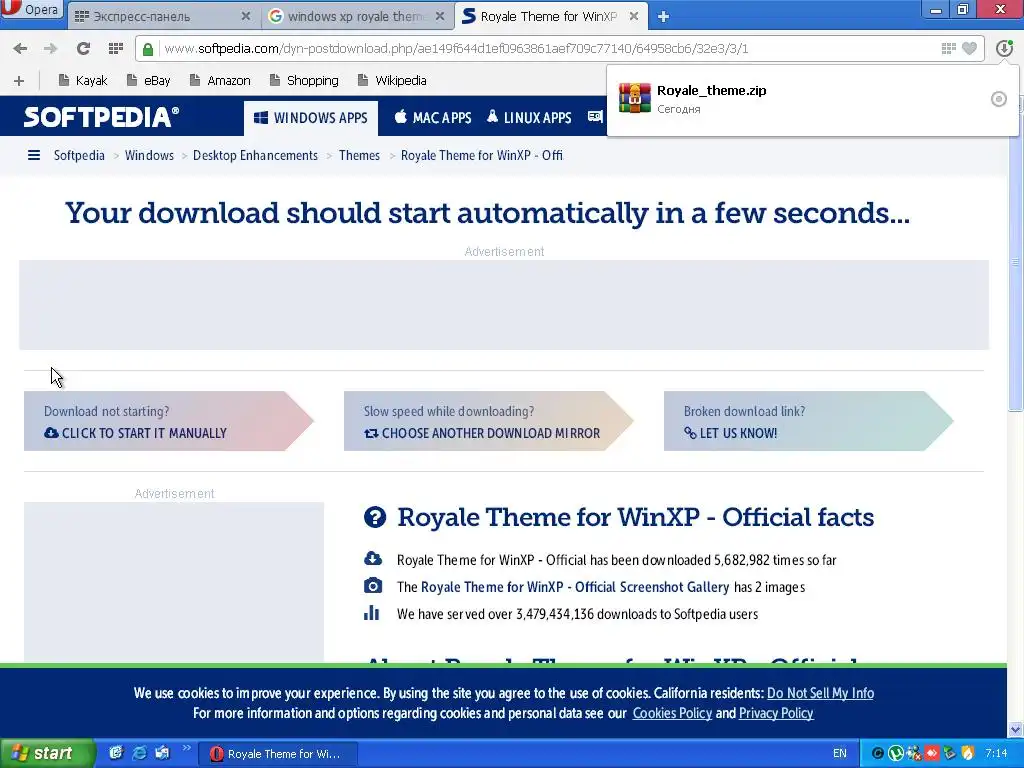This screenshot has height=768, width=1024.
Task: Reload the current page
Action: (83, 48)
